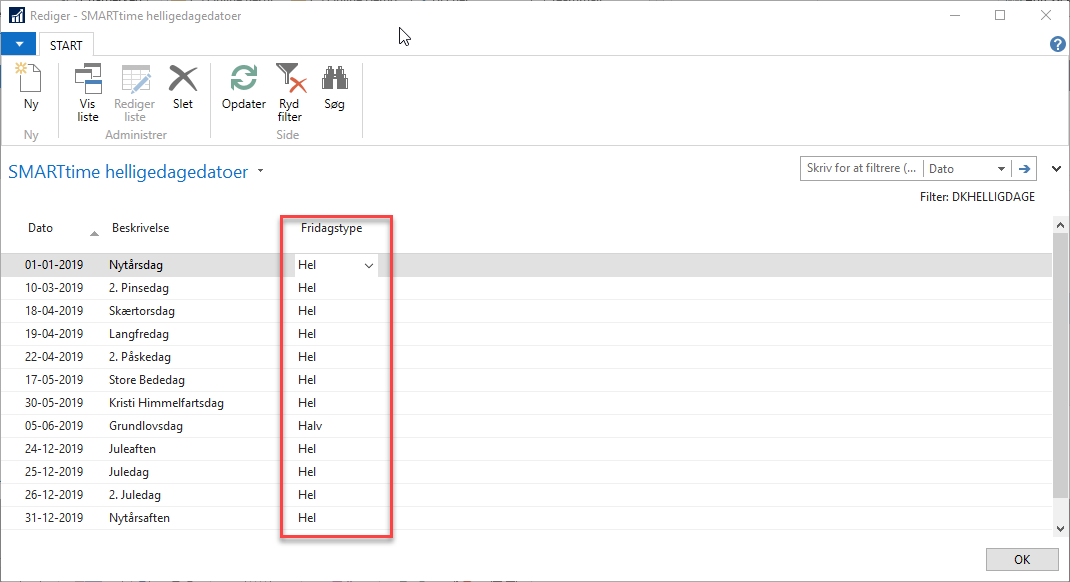The image size is (1070, 582).
Task: Click the vertical scrollbar thumb
Action: pyautogui.click(x=1060, y=365)
